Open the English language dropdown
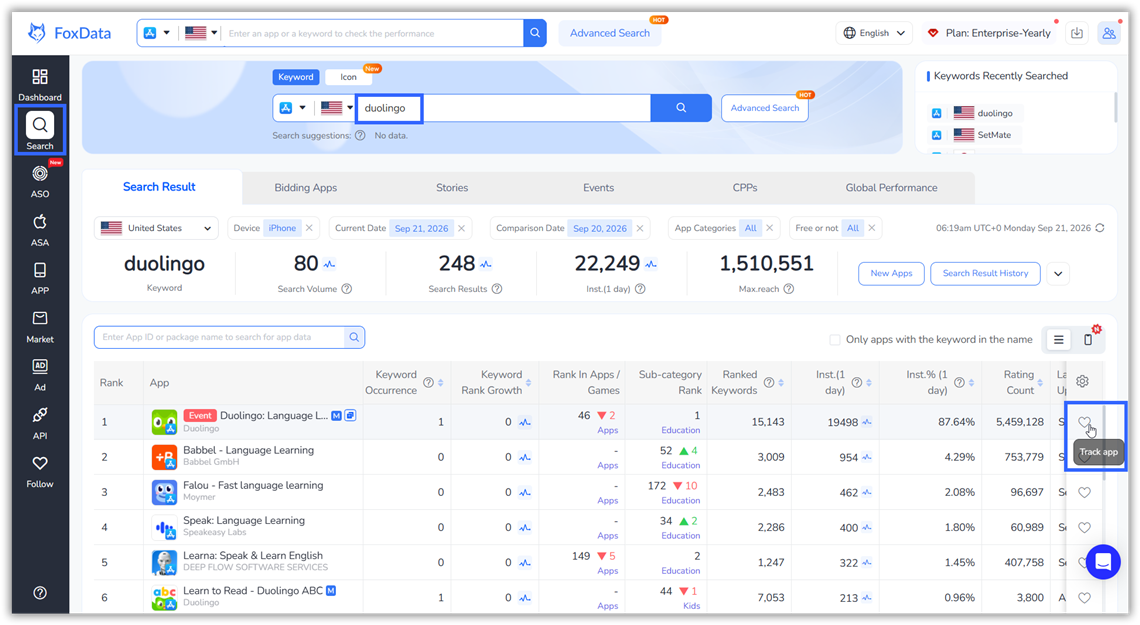 874,33
